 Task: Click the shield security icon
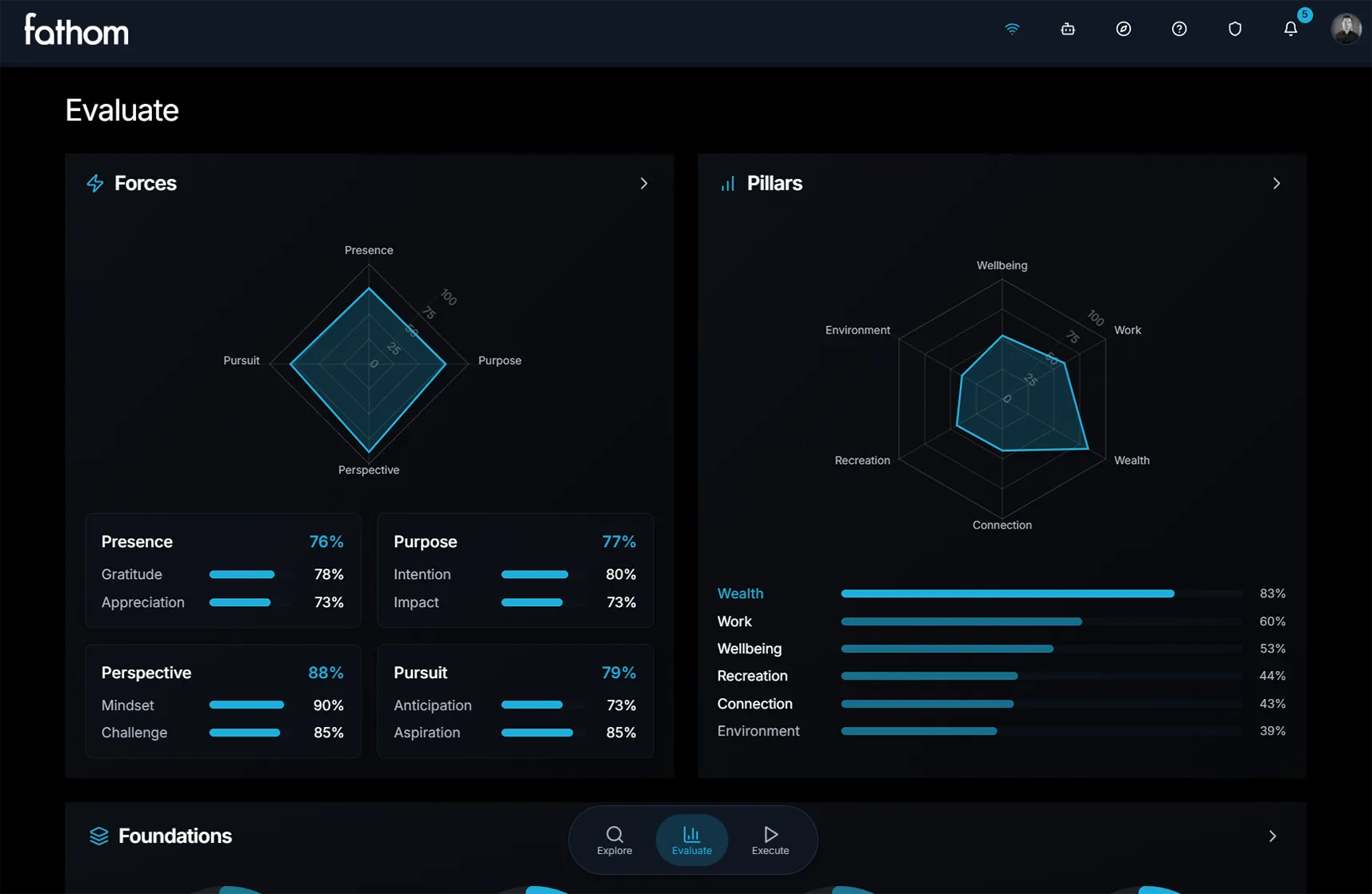pos(1234,29)
